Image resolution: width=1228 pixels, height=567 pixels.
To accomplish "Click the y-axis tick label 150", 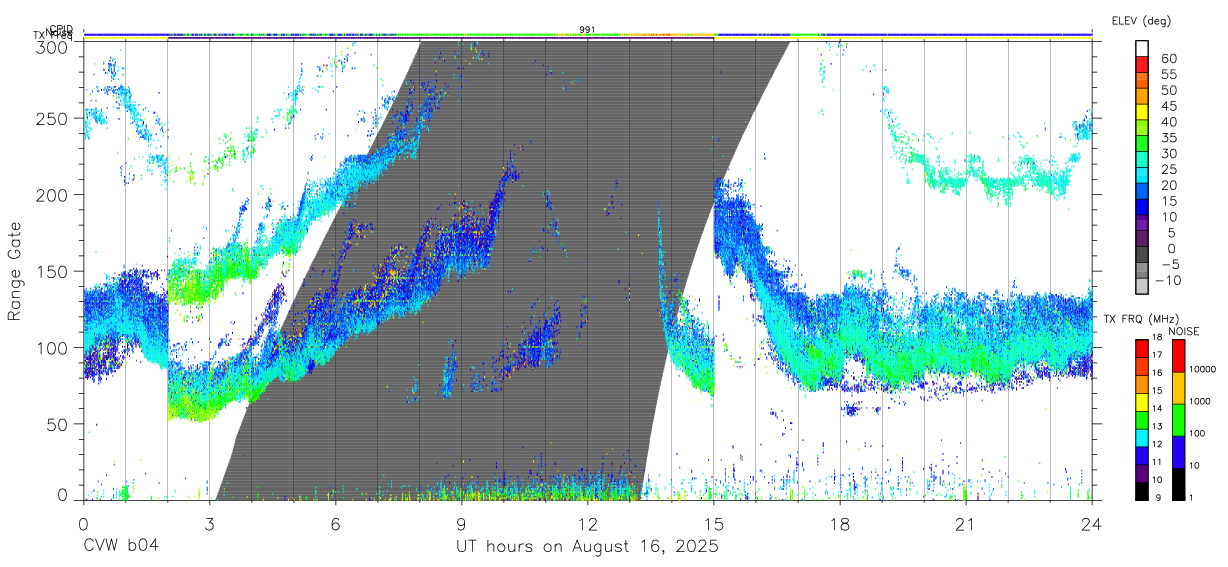I will [53, 271].
